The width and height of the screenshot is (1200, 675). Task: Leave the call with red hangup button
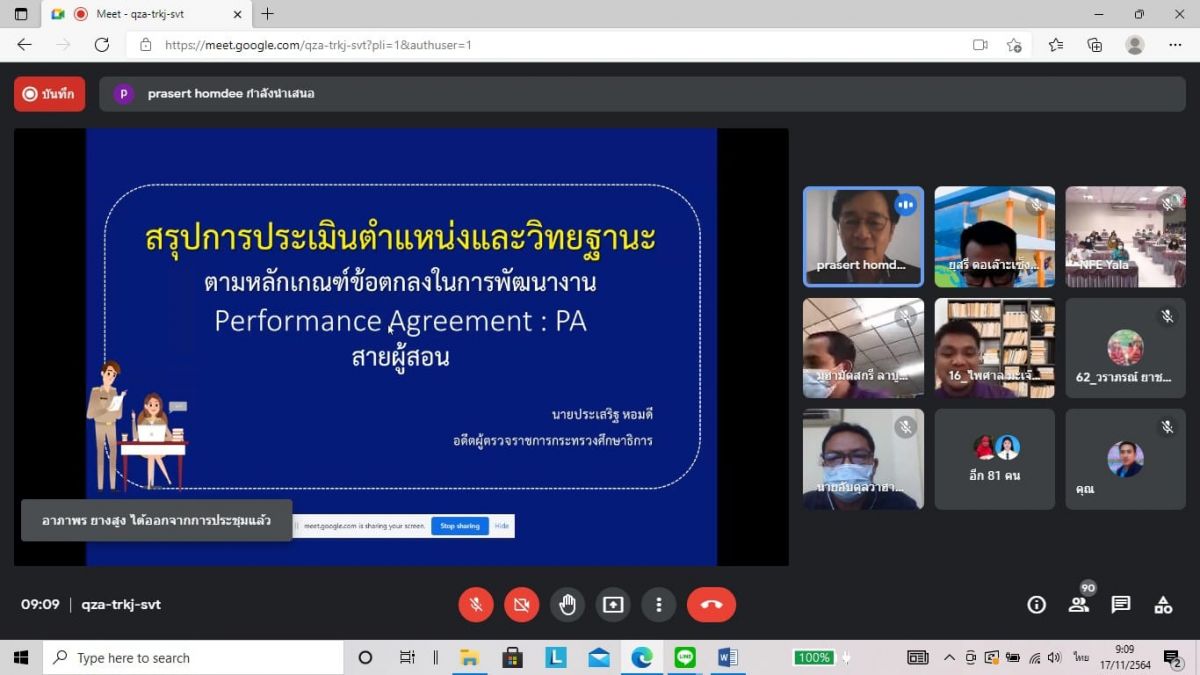click(711, 605)
